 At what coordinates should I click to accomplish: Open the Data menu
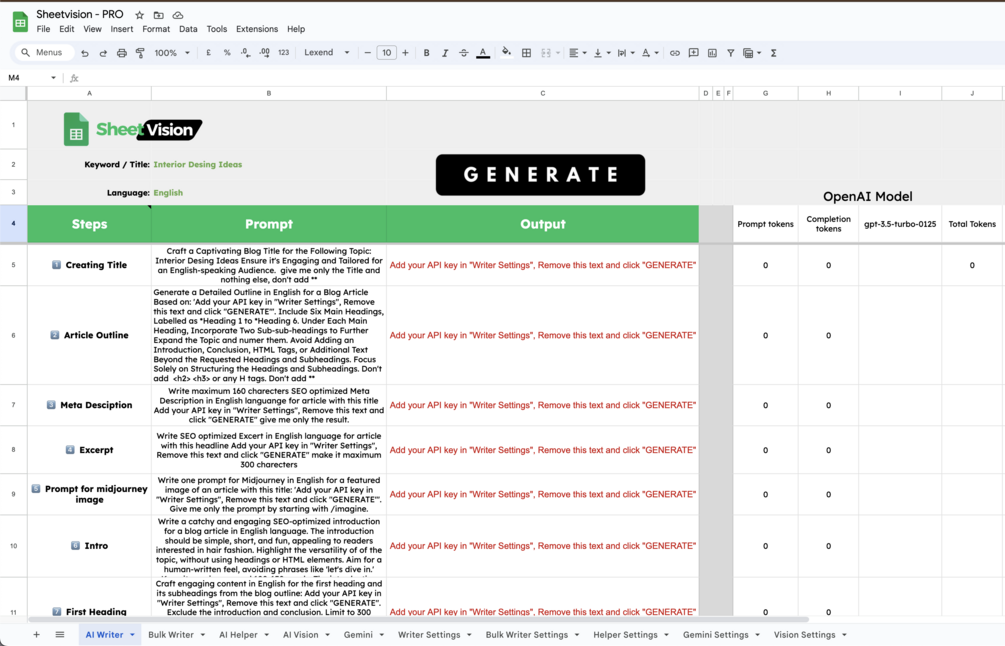coord(188,29)
